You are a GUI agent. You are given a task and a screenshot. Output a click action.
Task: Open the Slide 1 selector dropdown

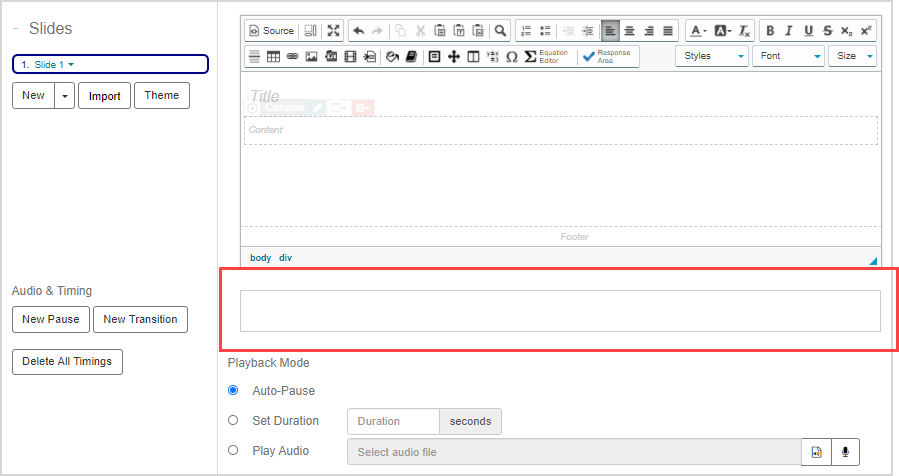click(x=110, y=65)
